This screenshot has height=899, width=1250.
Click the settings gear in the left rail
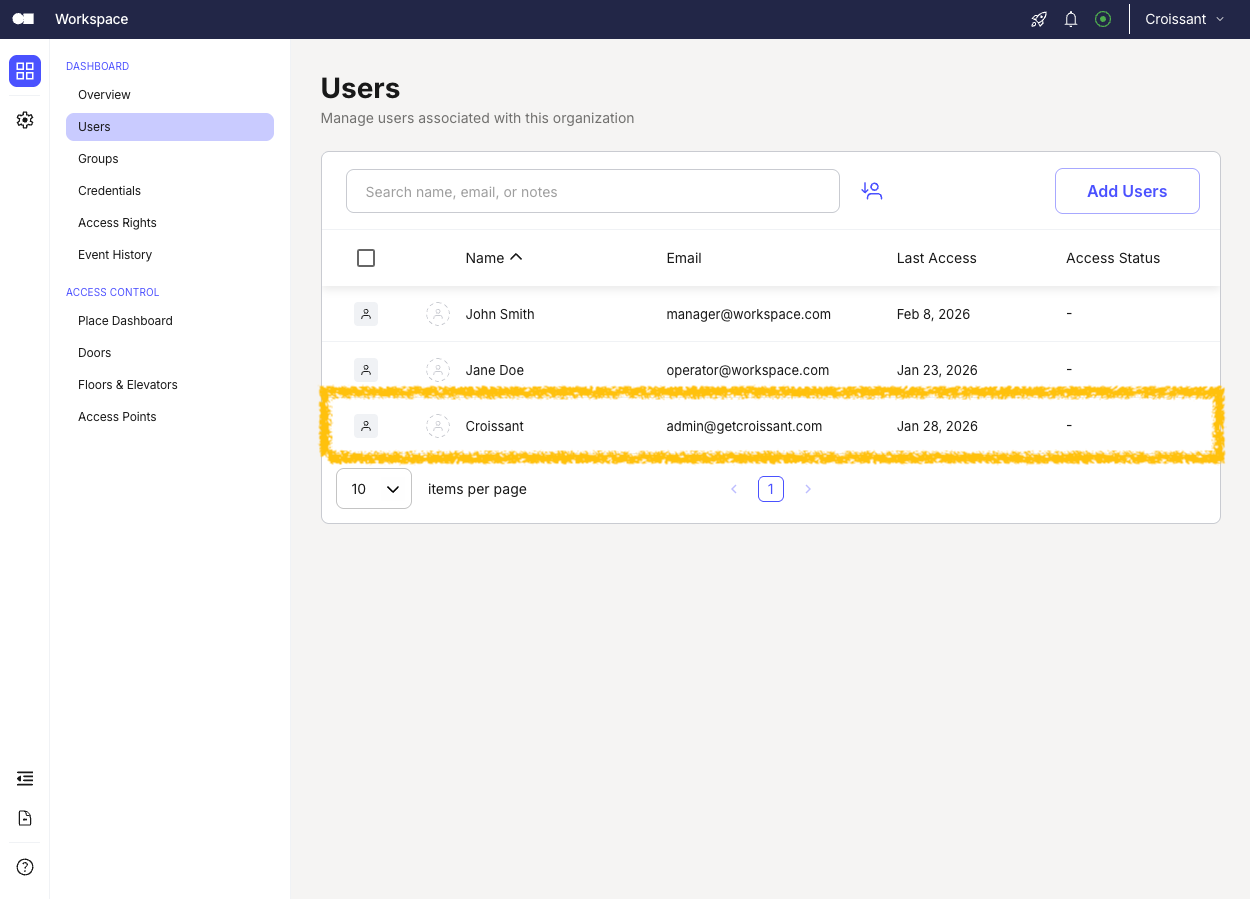coord(24,120)
